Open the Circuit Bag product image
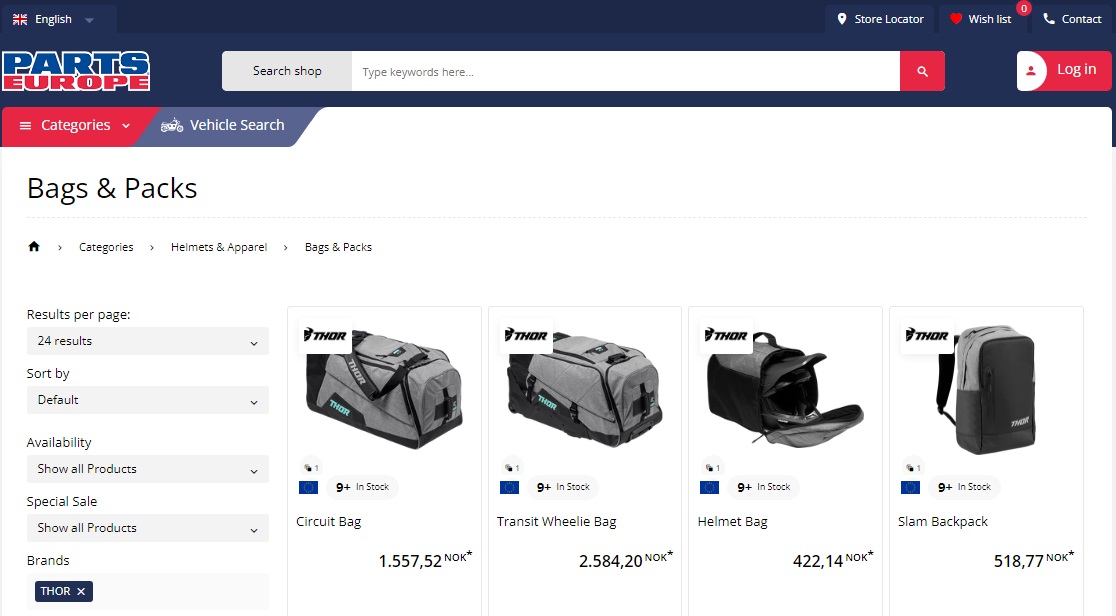Image resolution: width=1116 pixels, height=616 pixels. coord(384,388)
